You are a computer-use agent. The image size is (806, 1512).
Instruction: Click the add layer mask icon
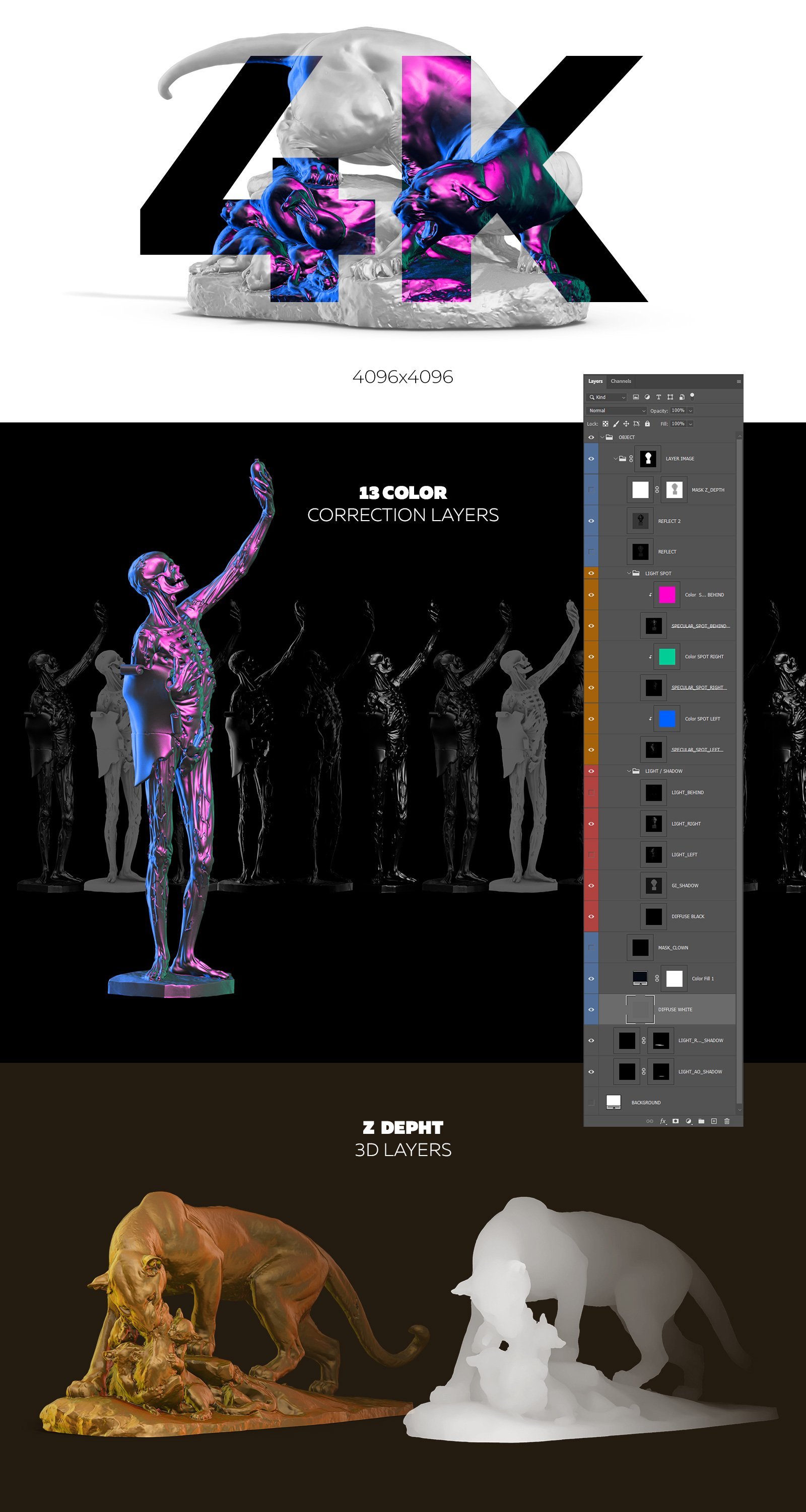tap(676, 1121)
